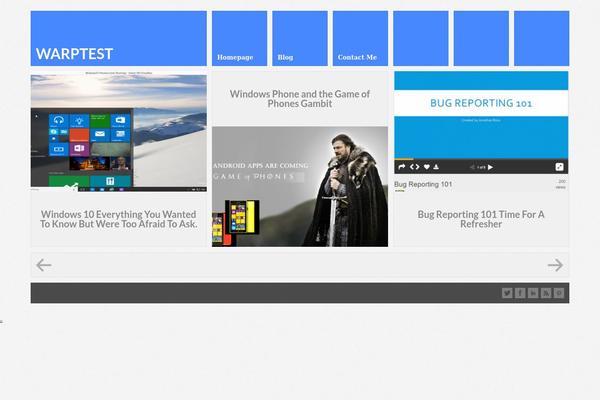The width and height of the screenshot is (600, 400).
Task: Click the Game of Phones image thumbnail
Action: coord(300,186)
